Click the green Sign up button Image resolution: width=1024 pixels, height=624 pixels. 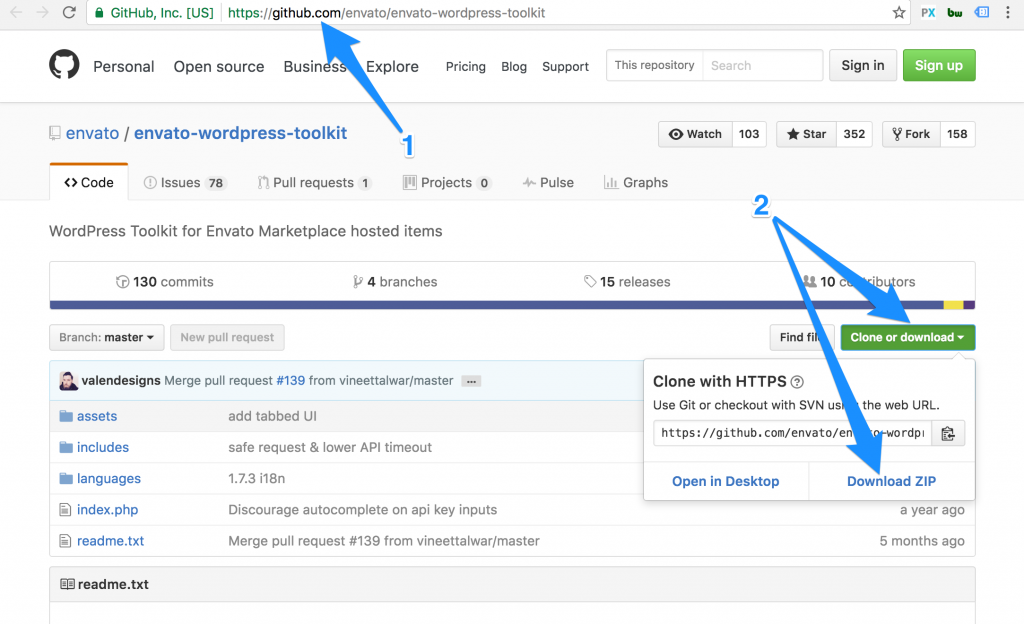coord(939,65)
